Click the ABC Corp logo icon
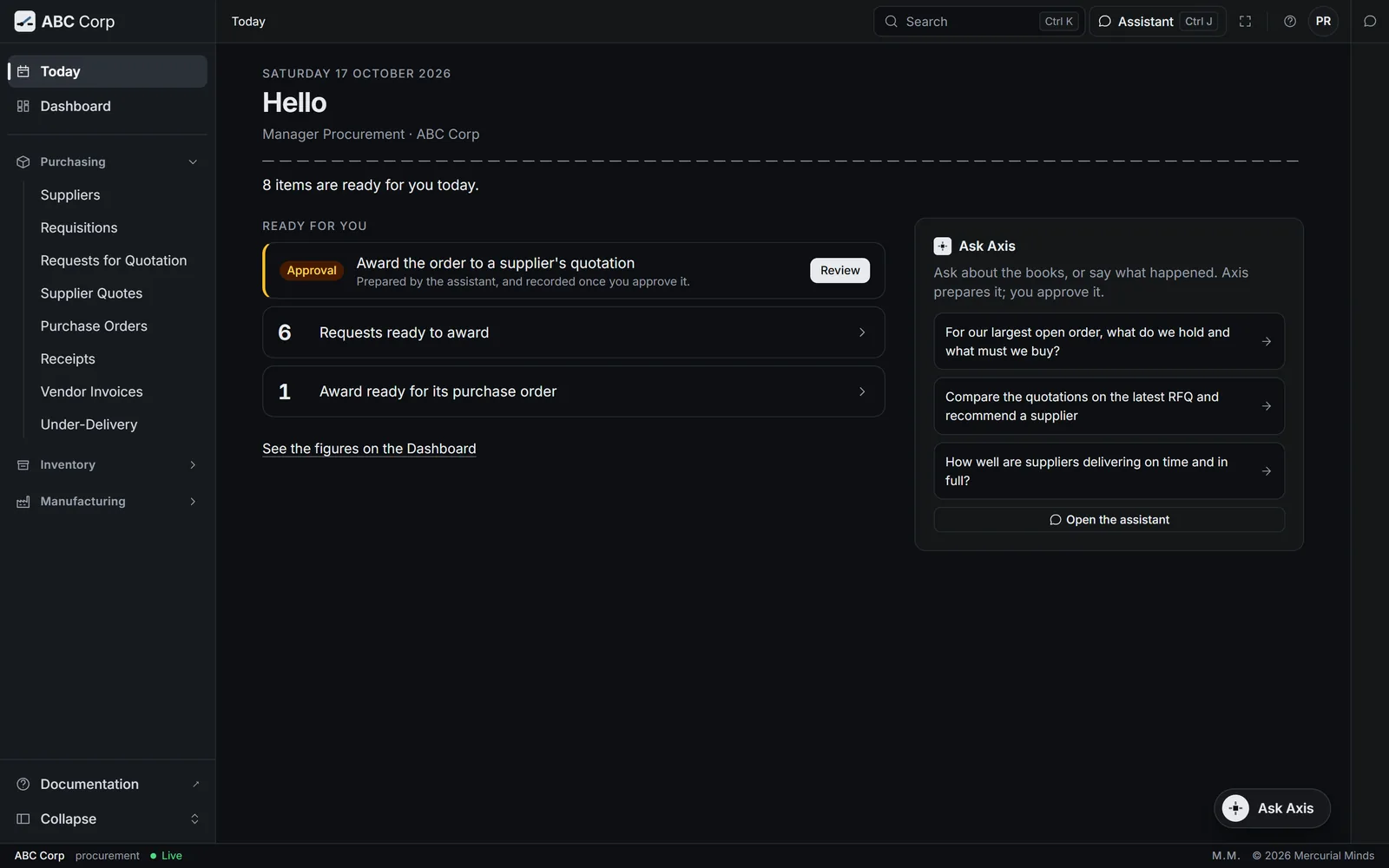This screenshot has width=1389, height=868. [x=25, y=22]
